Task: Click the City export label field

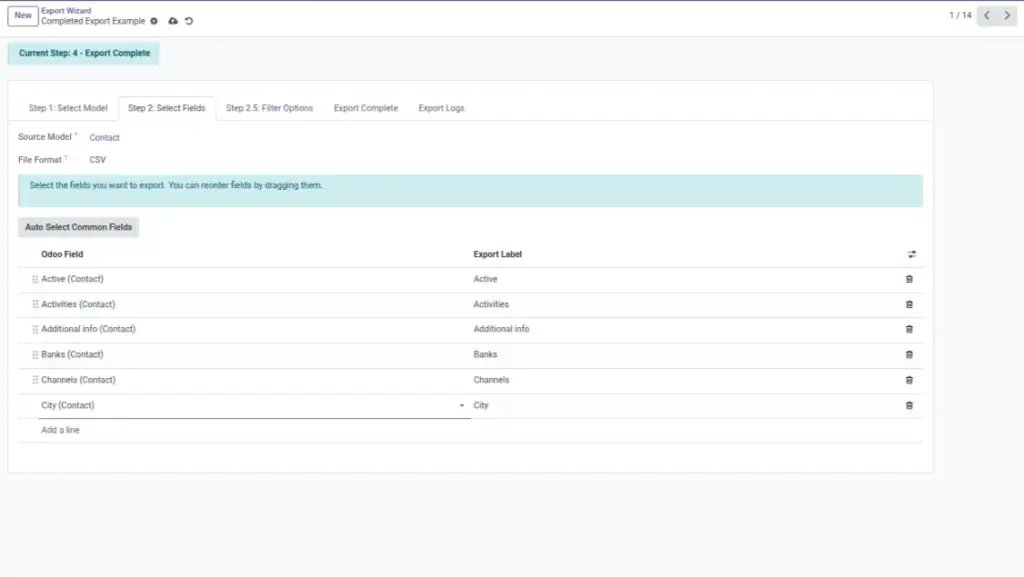Action: pyautogui.click(x=684, y=405)
